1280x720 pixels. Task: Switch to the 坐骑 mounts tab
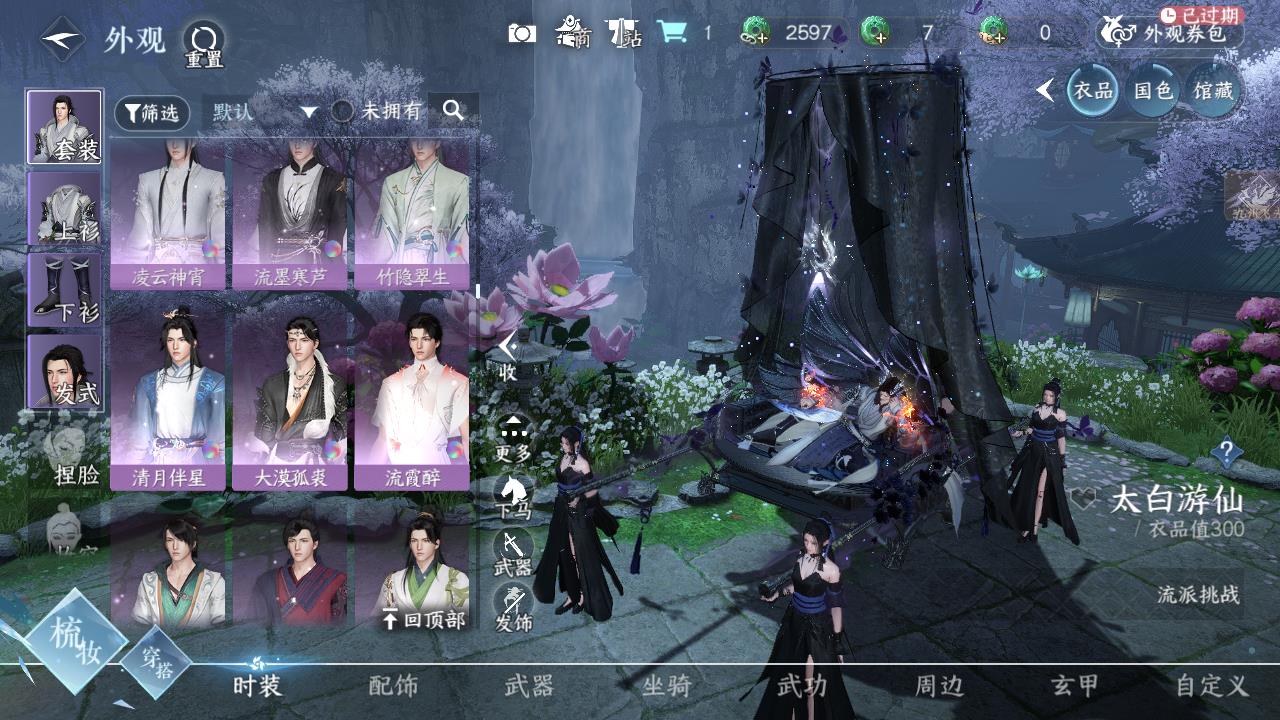click(666, 686)
